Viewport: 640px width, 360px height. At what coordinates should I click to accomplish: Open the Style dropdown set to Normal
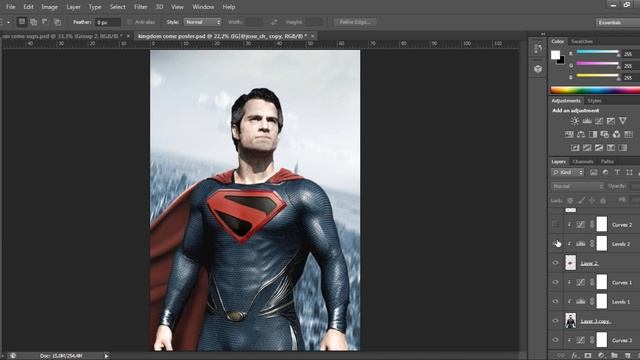[x=202, y=22]
